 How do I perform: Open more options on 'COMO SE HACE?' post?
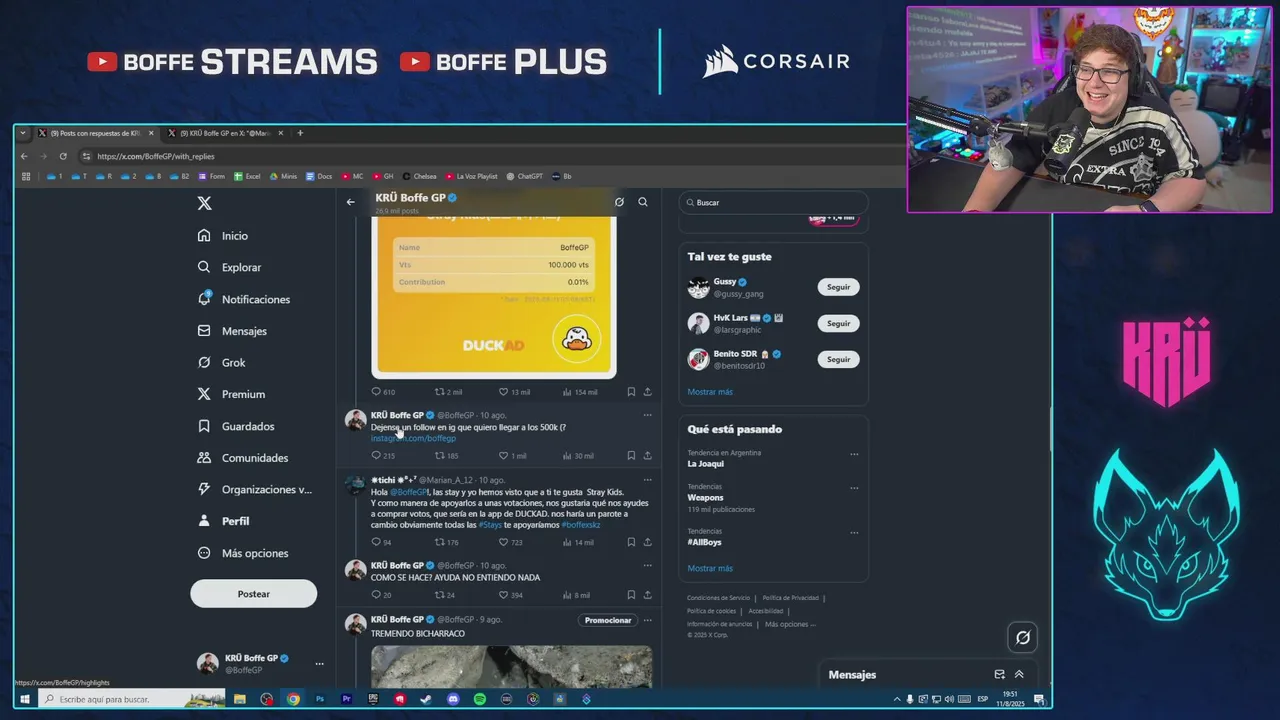(647, 565)
